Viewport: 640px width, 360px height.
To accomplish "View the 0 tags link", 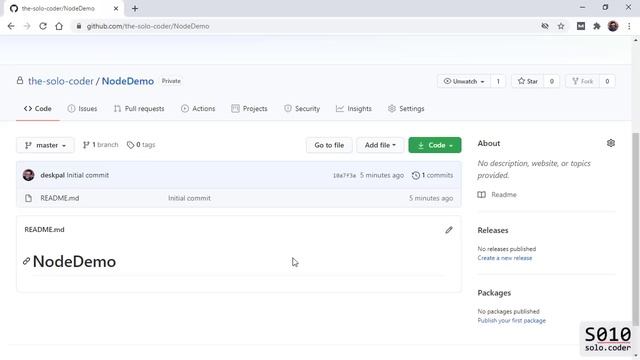I will point(141,145).
